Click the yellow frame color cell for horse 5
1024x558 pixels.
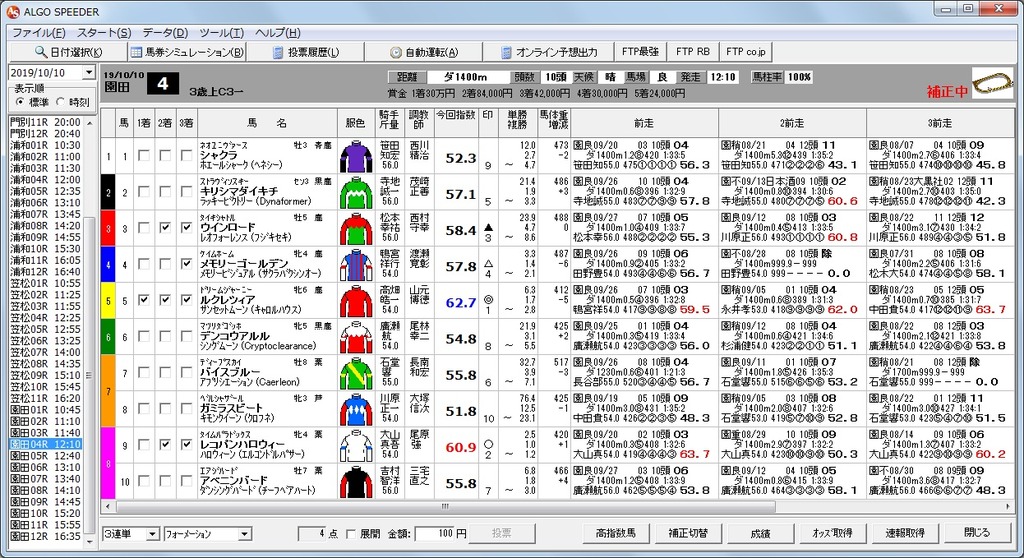click(108, 301)
